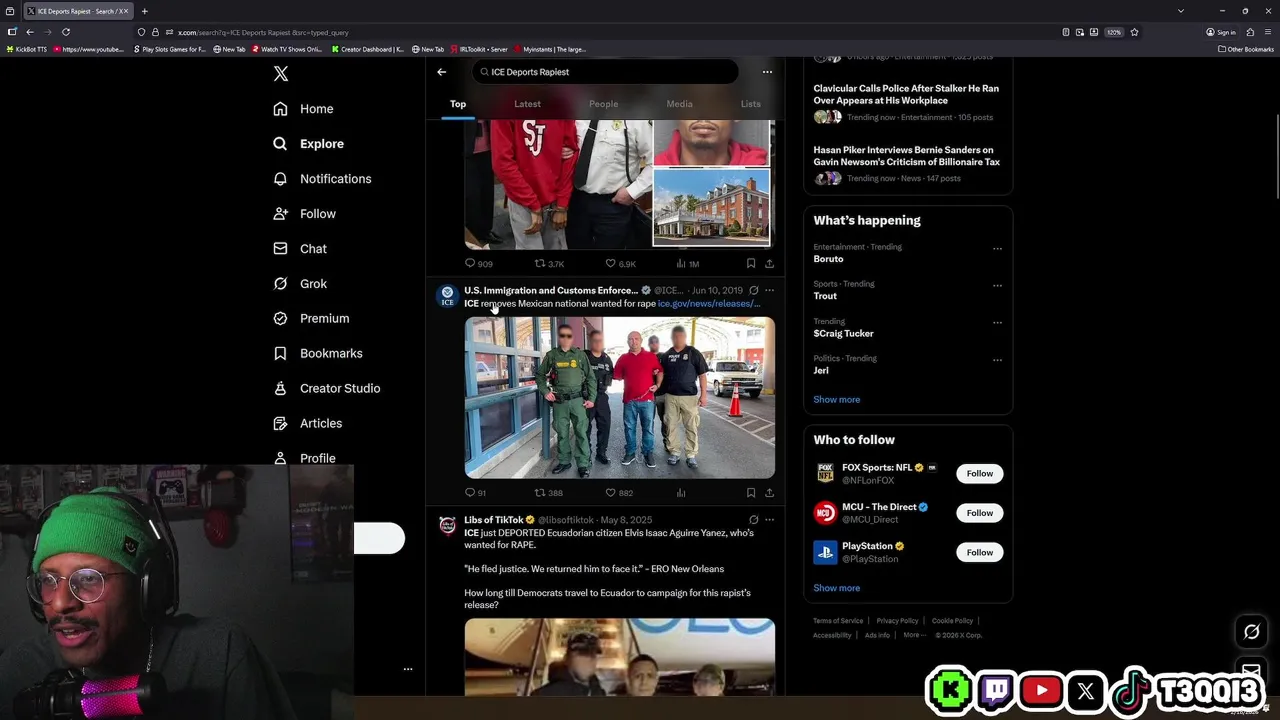Viewport: 1280px width, 720px height.
Task: Share the post with 6.9K likes
Action: click(769, 264)
